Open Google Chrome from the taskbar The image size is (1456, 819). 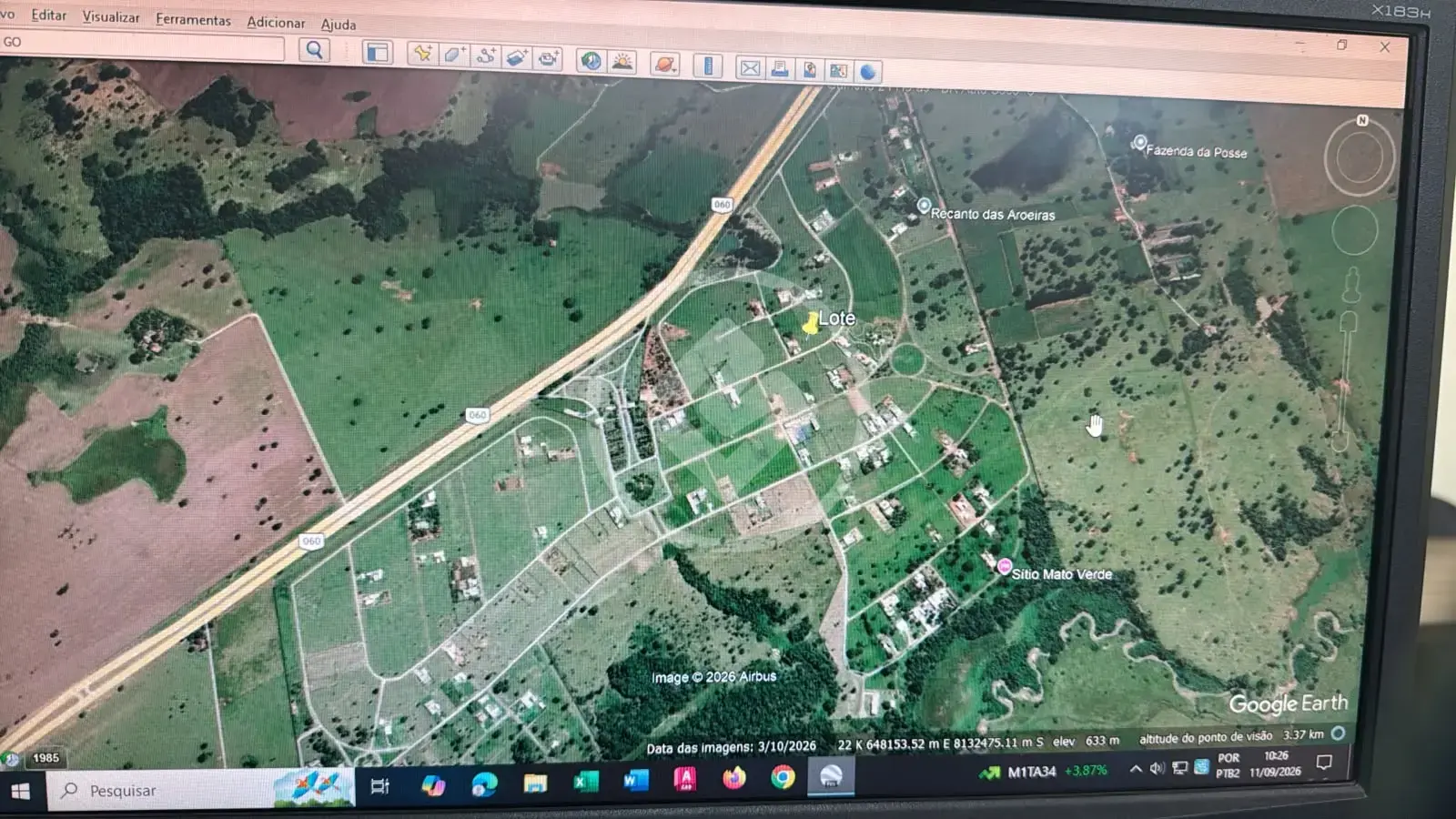[x=783, y=777]
